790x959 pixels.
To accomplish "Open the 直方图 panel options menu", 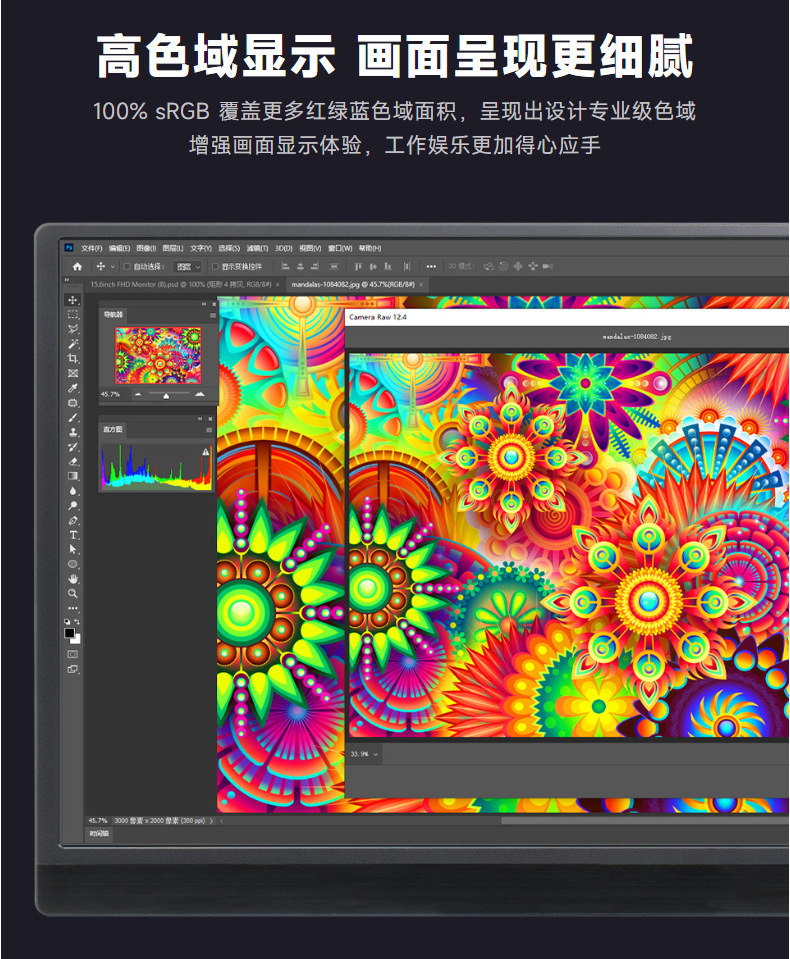I will pos(209,431).
